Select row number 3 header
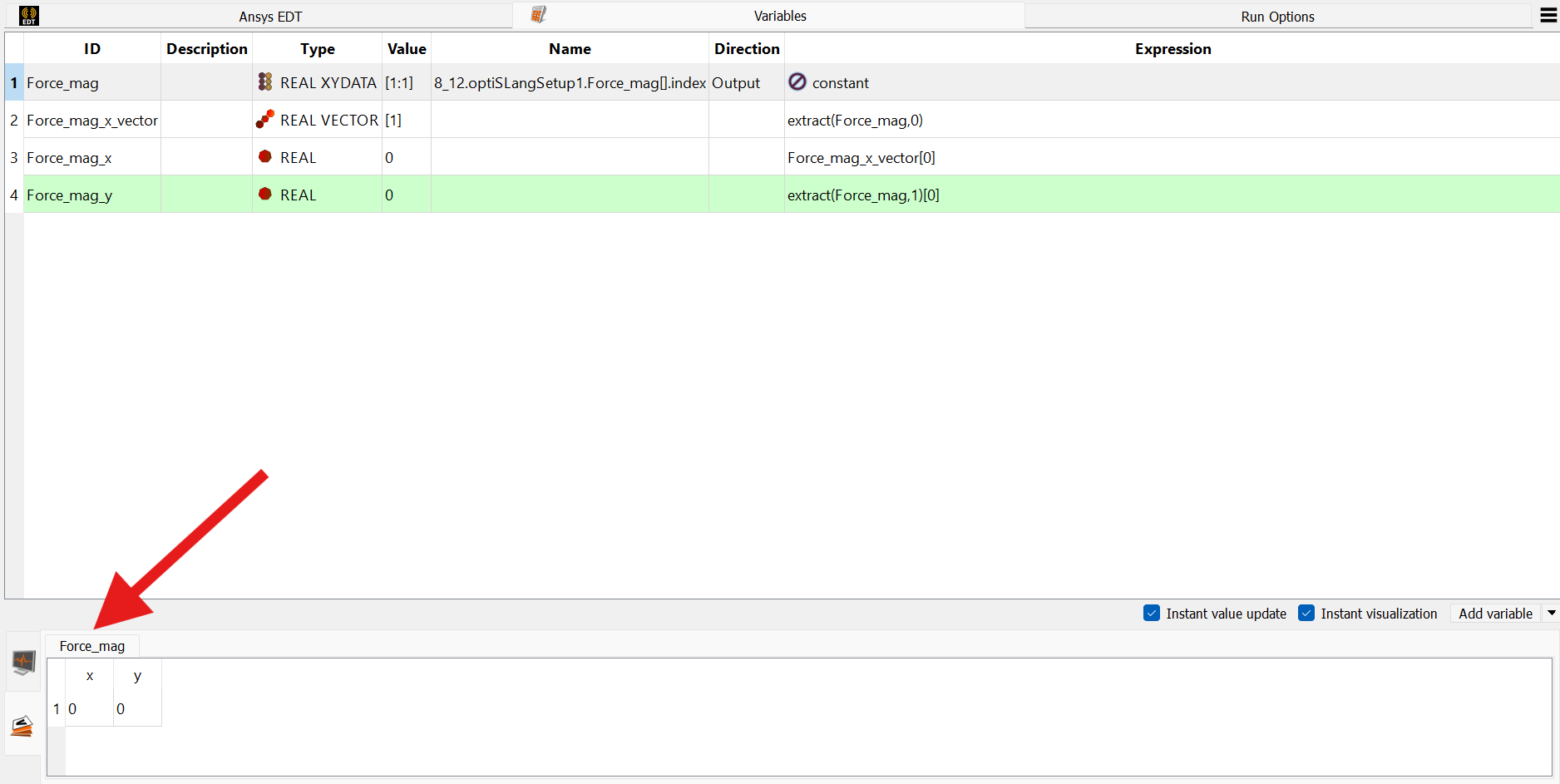1560x784 pixels. [x=14, y=158]
